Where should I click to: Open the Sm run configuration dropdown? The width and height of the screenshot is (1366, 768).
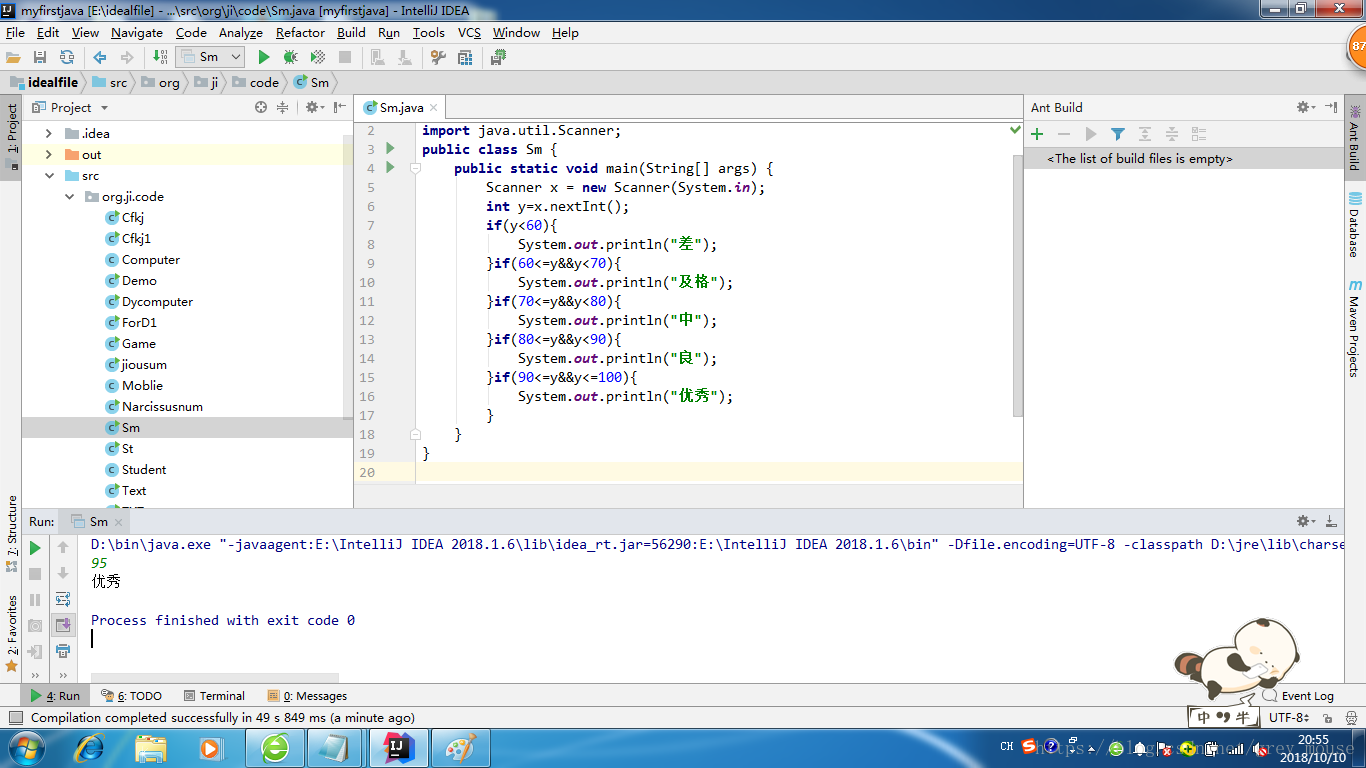coord(209,57)
